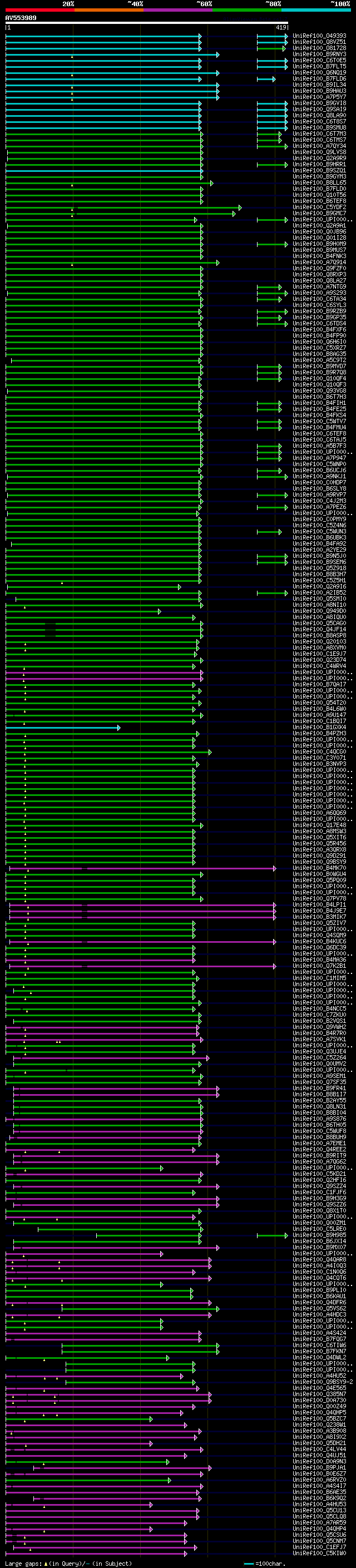Image resolution: width=356 pixels, height=1568 pixels.
Task: Click hit label UniRef100_B9RIT9
Action: click(x=319, y=1155)
